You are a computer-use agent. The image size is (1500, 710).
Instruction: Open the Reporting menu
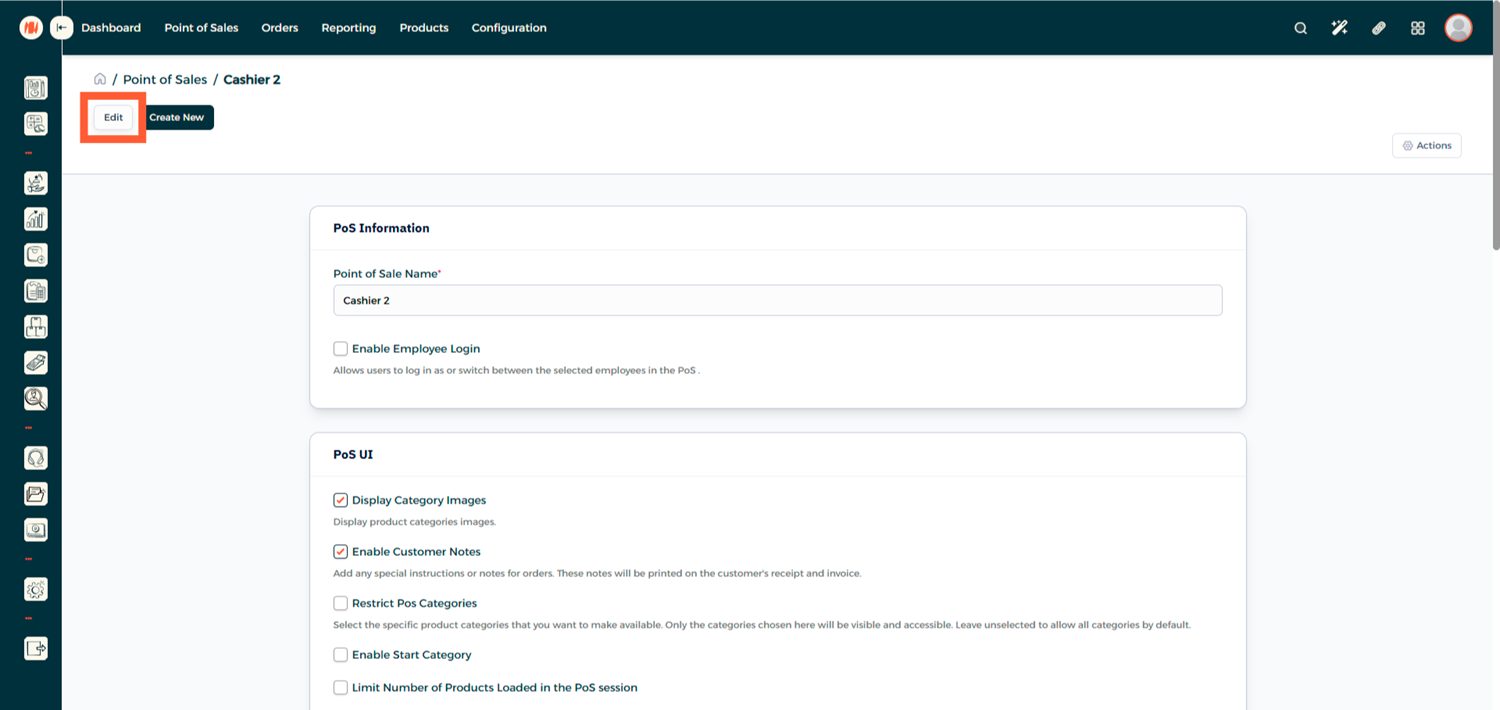[x=348, y=28]
